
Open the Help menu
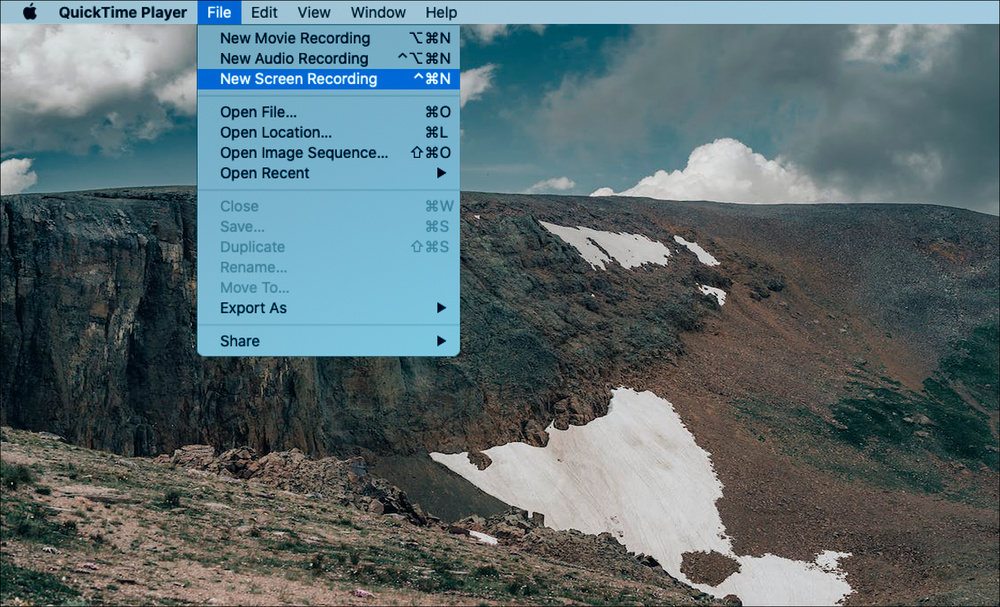(441, 12)
